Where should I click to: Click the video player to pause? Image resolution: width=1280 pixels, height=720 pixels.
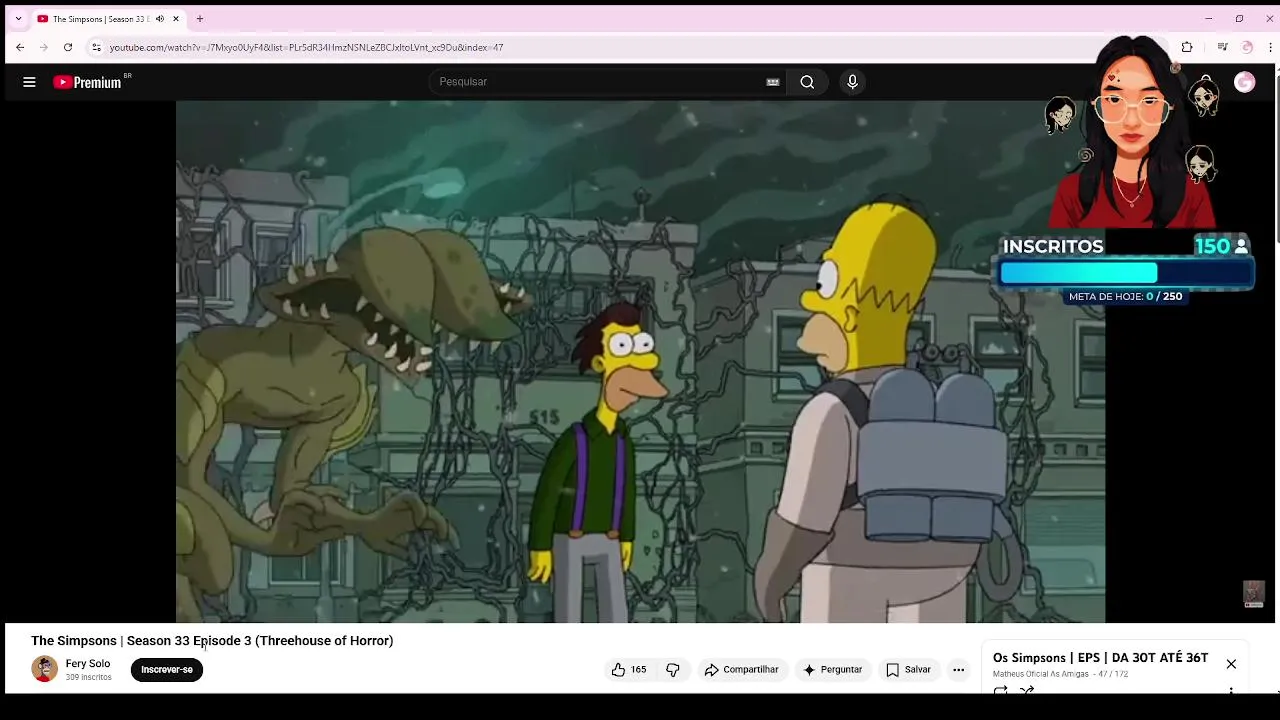(640, 361)
